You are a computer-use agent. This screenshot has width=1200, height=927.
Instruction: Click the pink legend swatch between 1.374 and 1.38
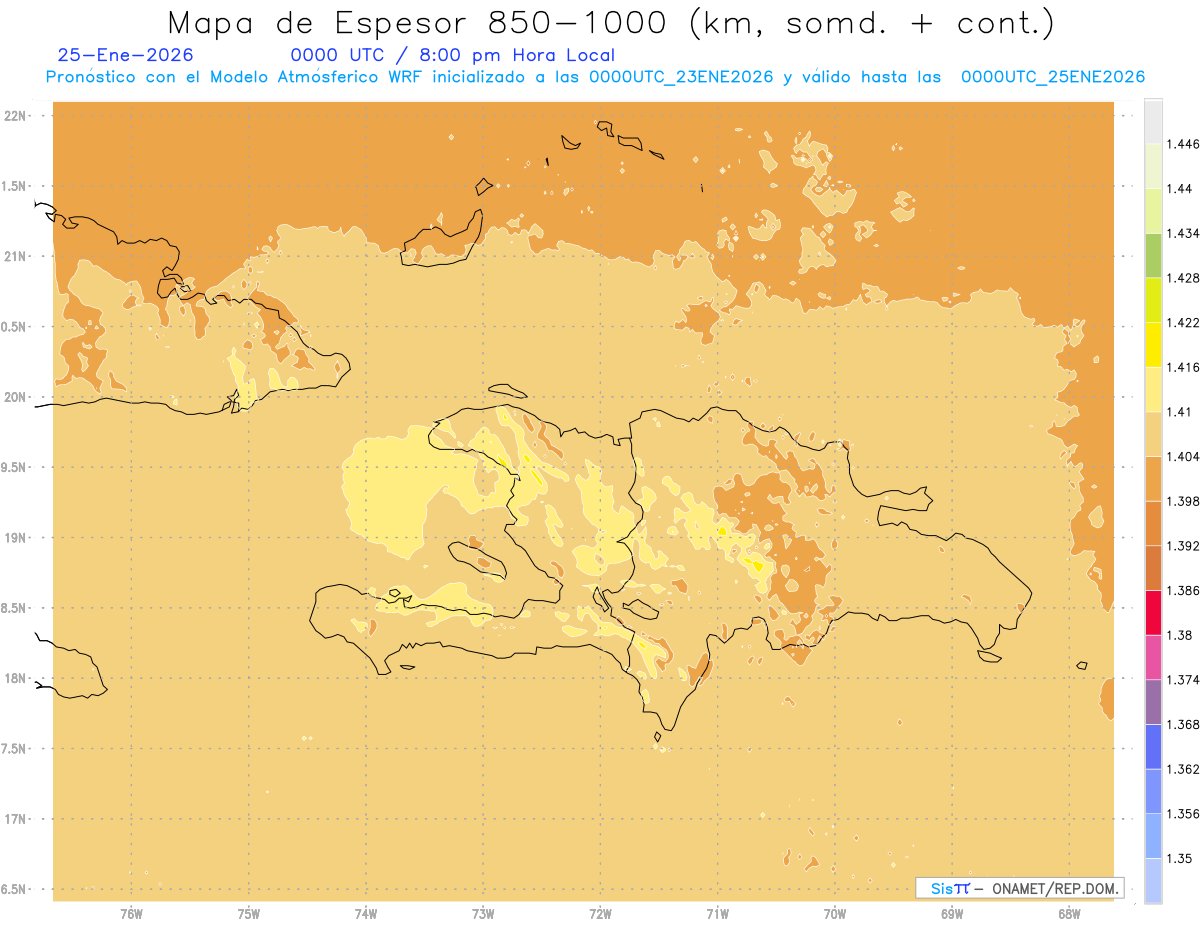coord(1153,657)
